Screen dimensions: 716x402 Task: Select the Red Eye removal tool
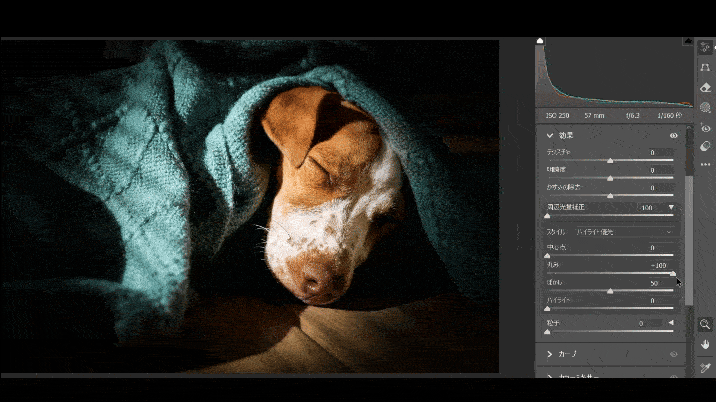tap(705, 128)
